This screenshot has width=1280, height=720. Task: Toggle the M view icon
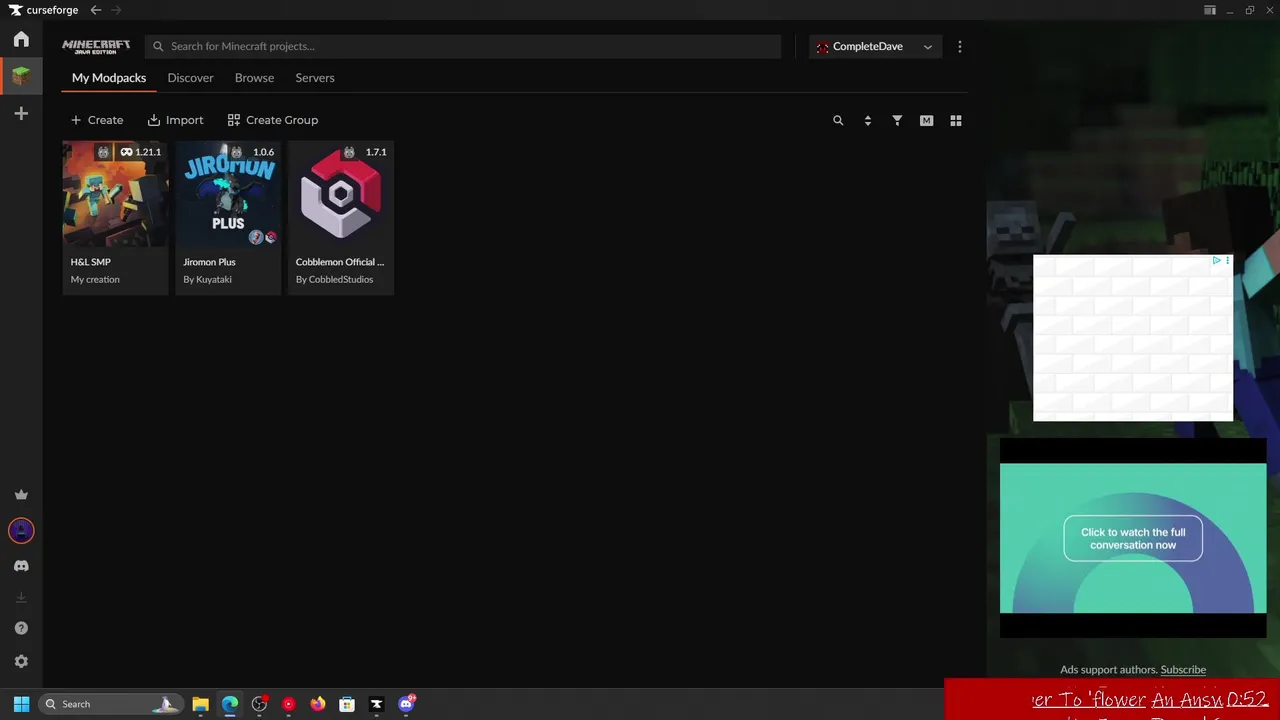[926, 120]
